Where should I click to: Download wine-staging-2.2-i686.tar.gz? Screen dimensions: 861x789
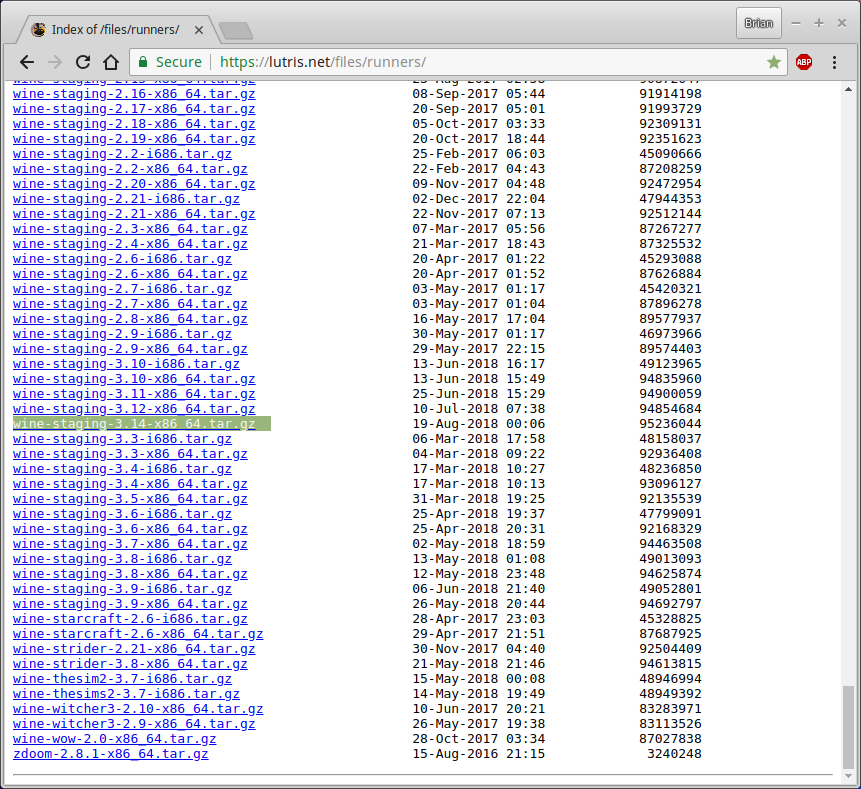[x=122, y=154]
